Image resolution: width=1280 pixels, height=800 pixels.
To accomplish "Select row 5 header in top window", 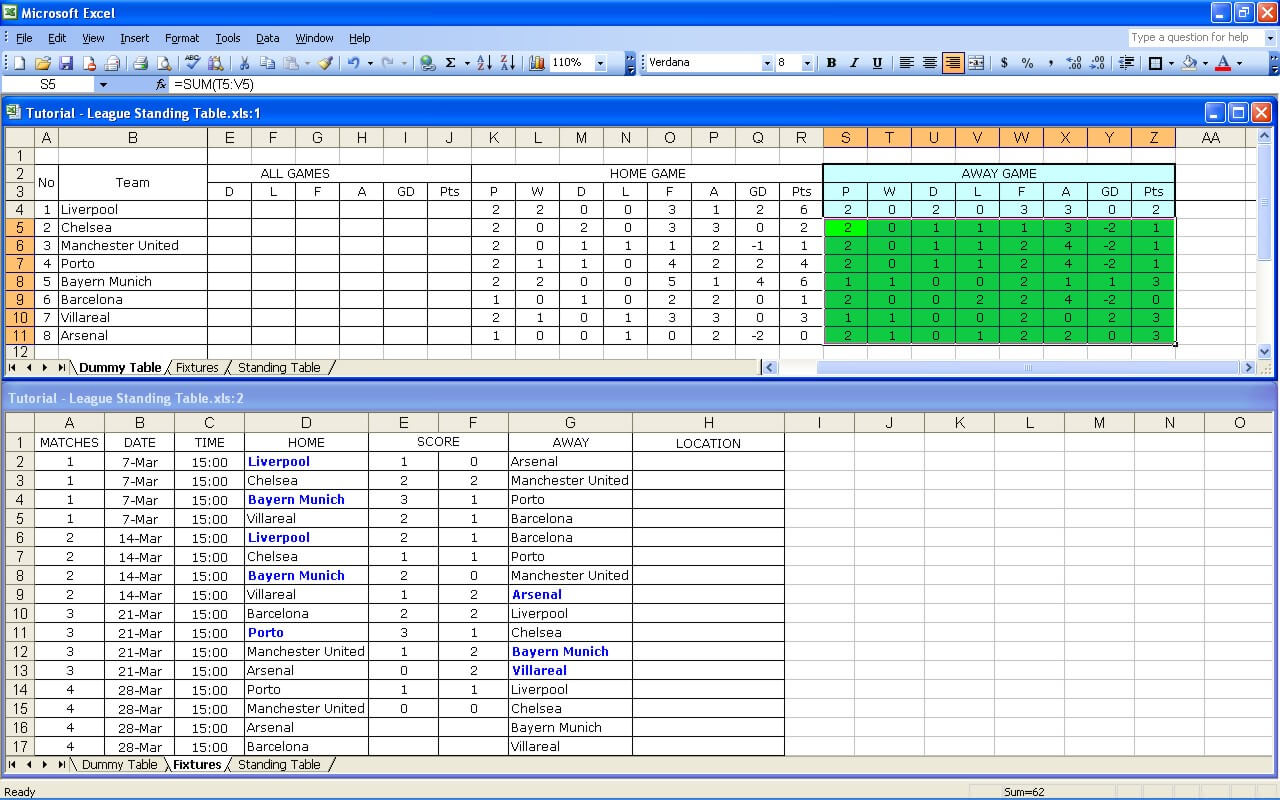I will (20, 228).
